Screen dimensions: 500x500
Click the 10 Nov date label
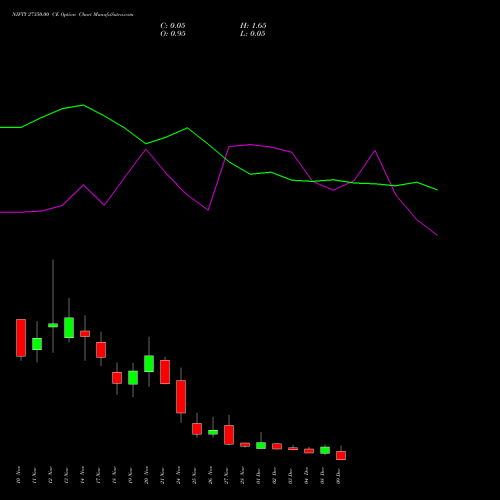click(x=18, y=475)
